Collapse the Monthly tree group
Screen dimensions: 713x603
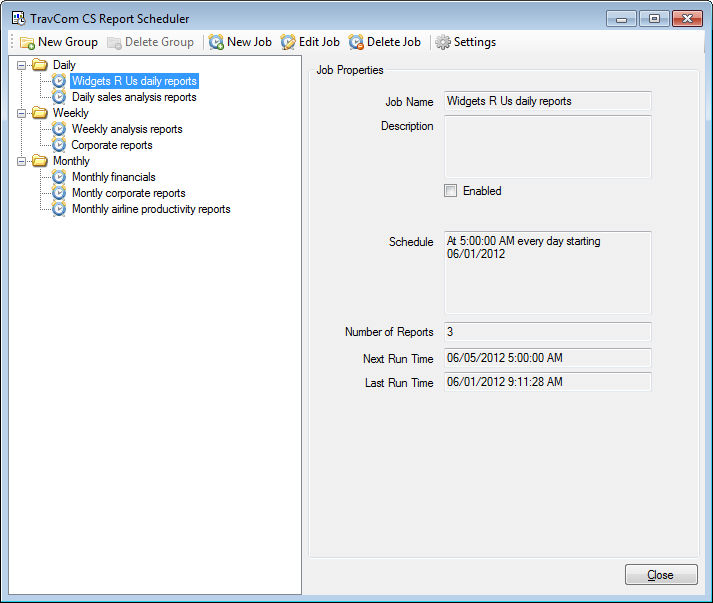point(22,161)
